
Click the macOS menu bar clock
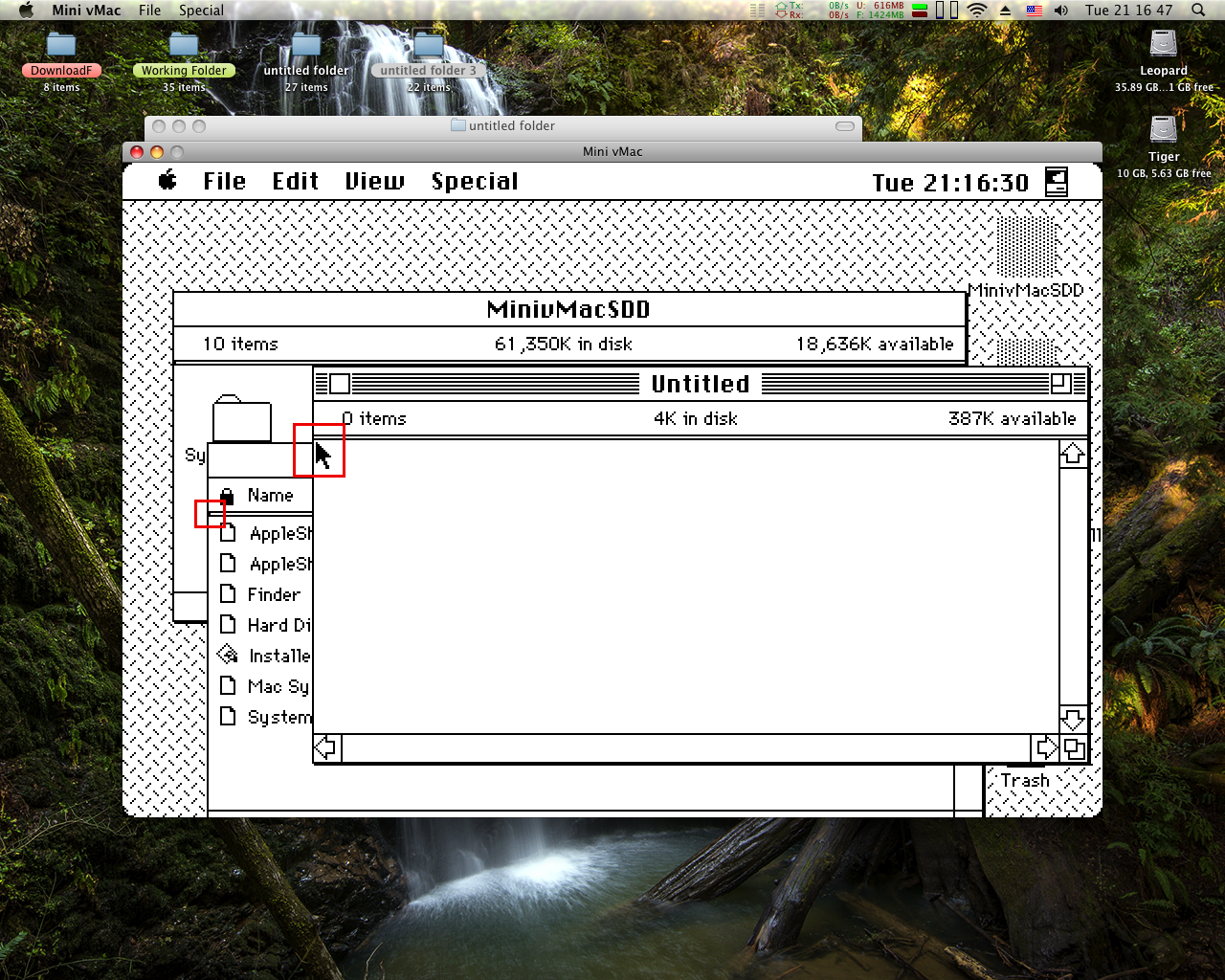tap(1128, 10)
